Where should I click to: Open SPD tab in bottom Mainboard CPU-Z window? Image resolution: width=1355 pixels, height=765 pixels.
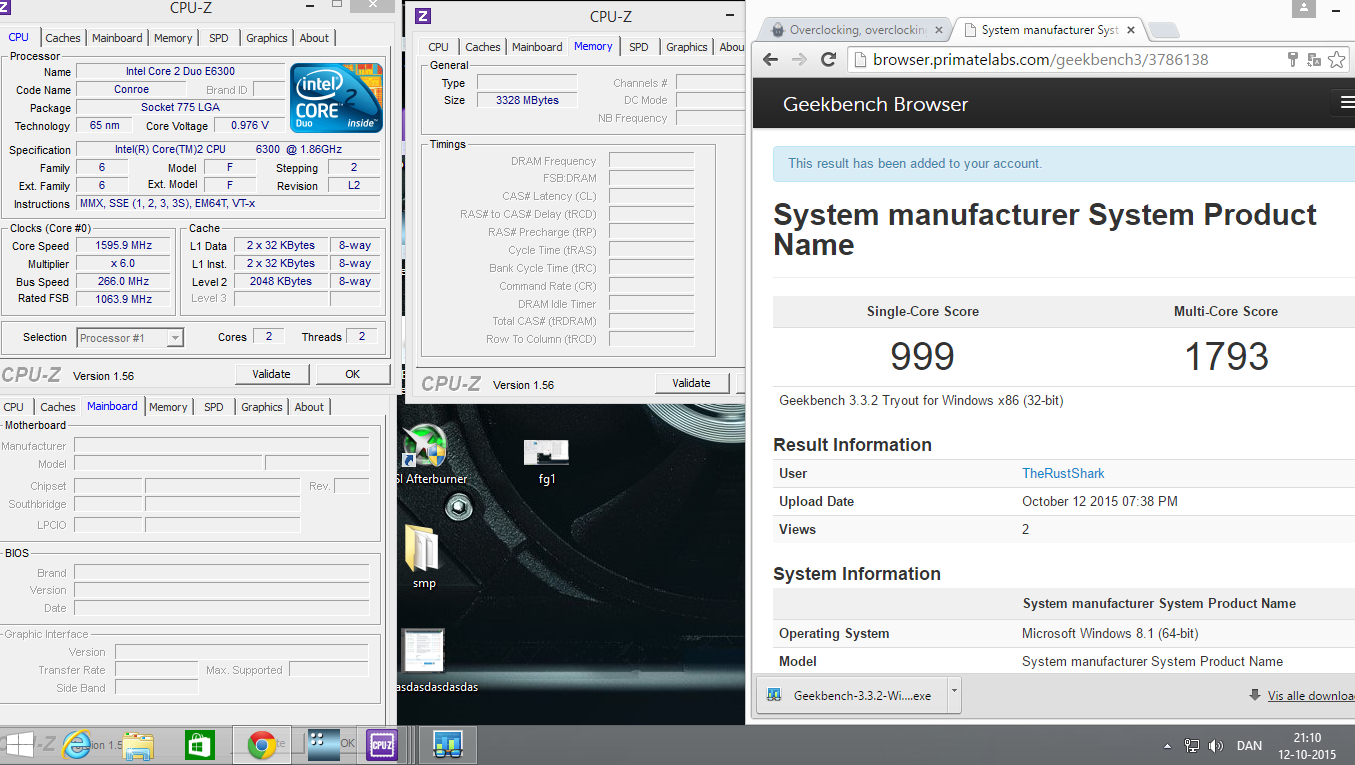click(x=213, y=407)
